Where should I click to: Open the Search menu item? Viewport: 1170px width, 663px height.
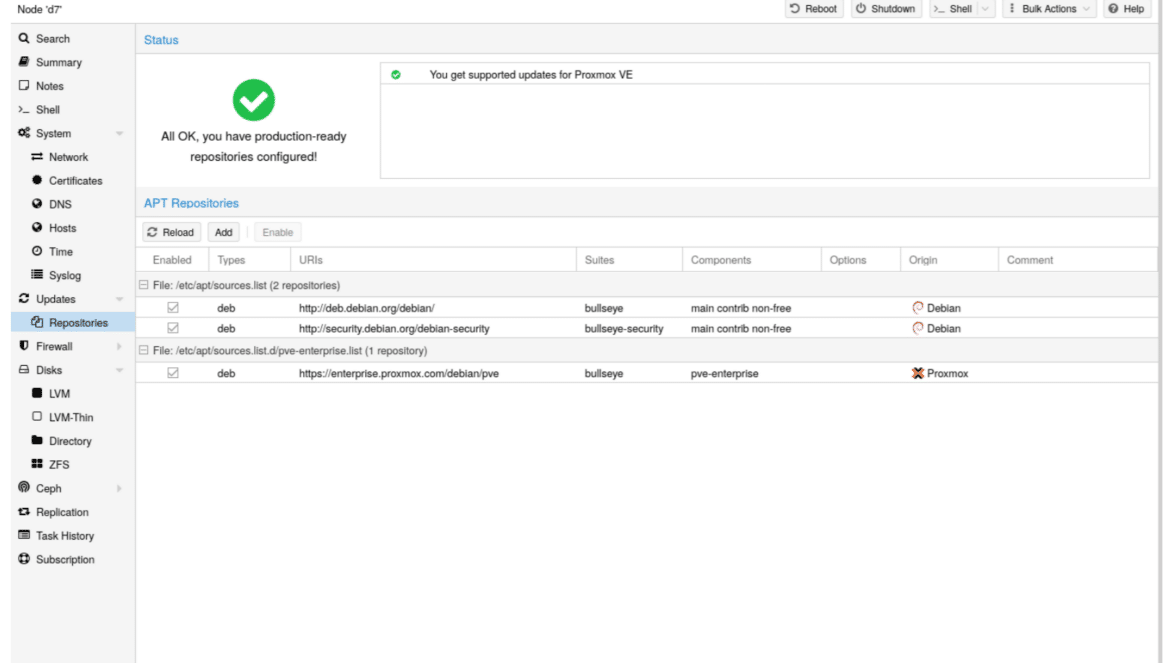coord(52,39)
